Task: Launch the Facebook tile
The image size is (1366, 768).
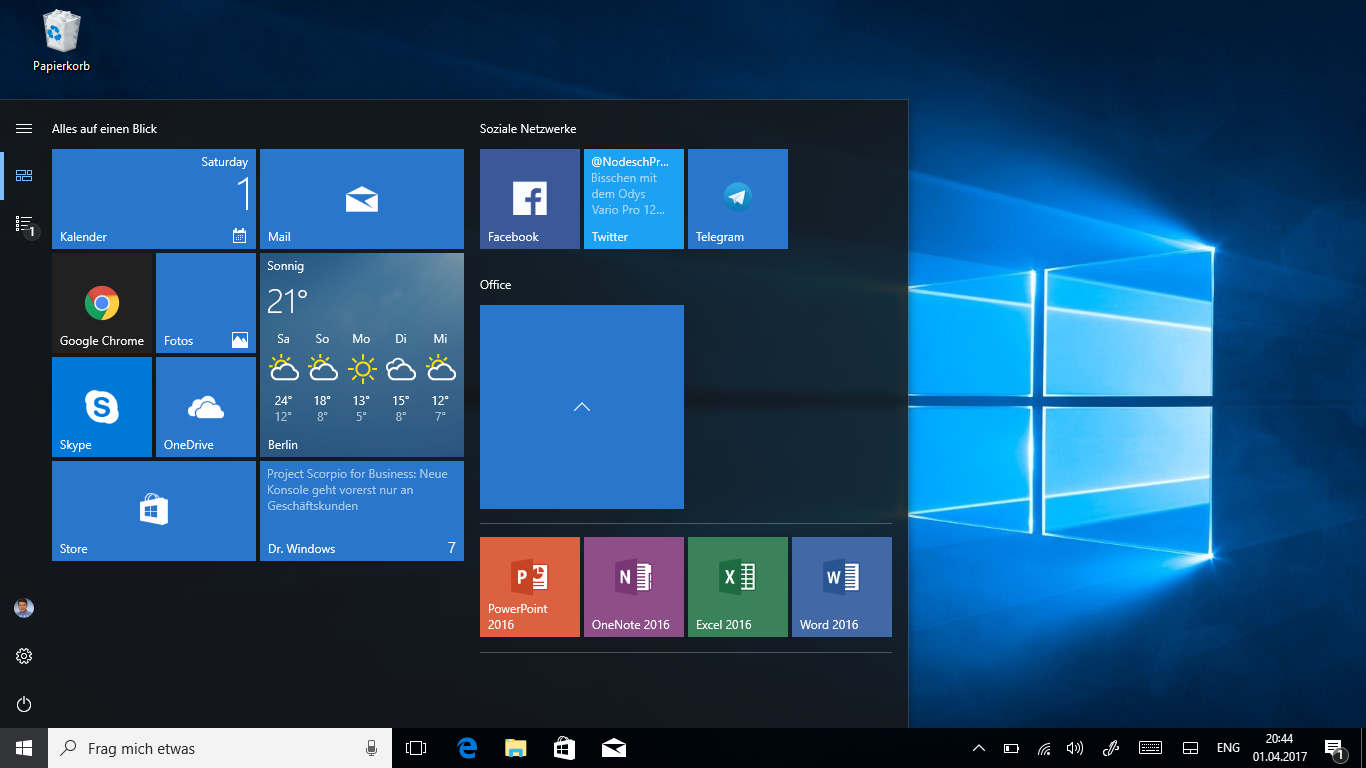Action: (x=530, y=199)
